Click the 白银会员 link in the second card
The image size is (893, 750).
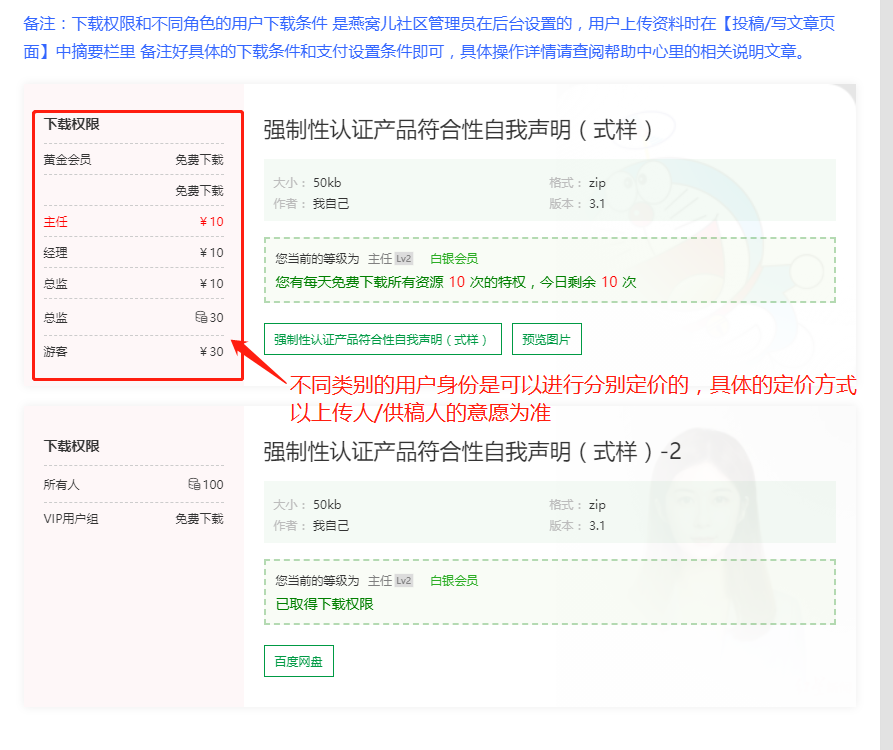point(453,578)
